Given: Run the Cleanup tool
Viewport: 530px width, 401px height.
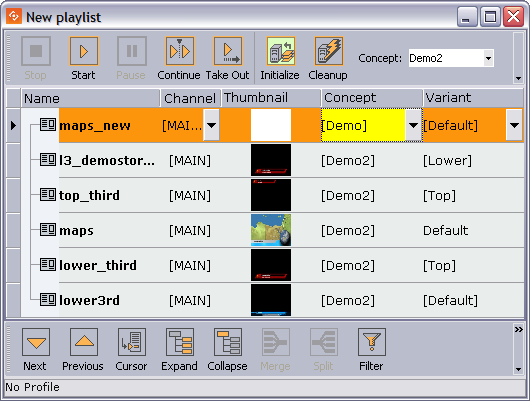Looking at the screenshot, I should [329, 51].
